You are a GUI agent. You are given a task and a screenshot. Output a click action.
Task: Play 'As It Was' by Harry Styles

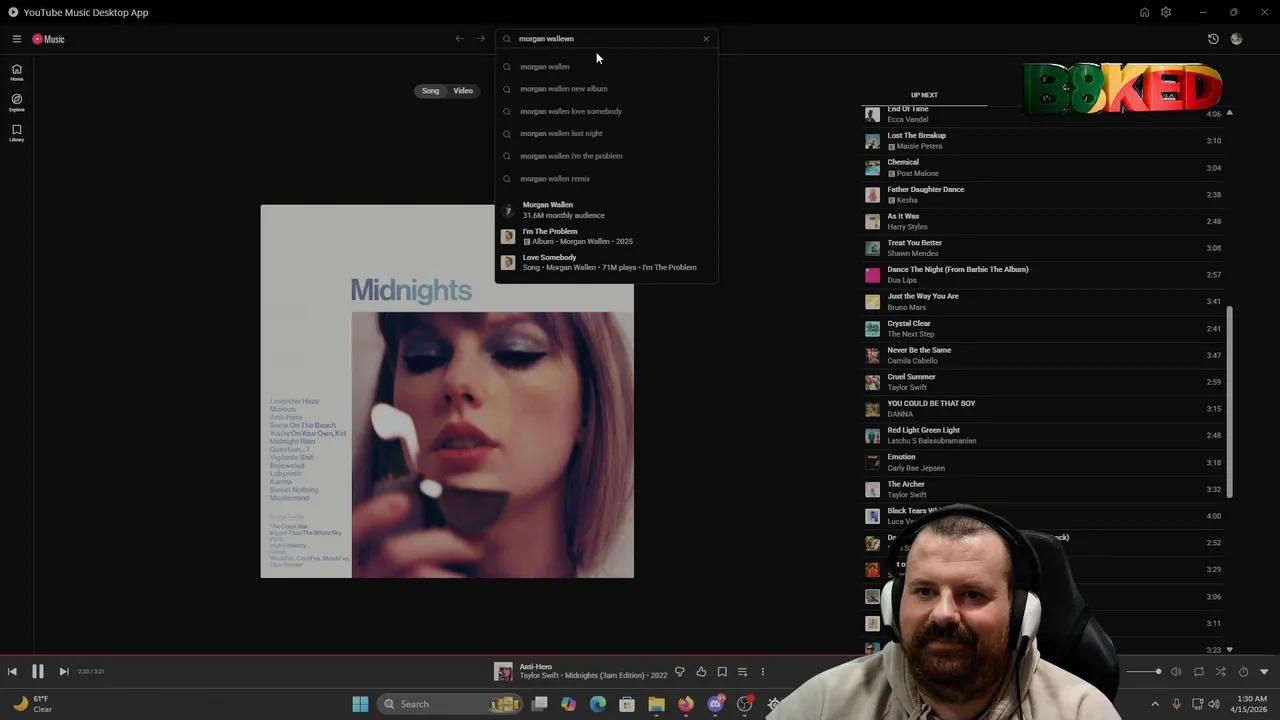click(1042, 221)
